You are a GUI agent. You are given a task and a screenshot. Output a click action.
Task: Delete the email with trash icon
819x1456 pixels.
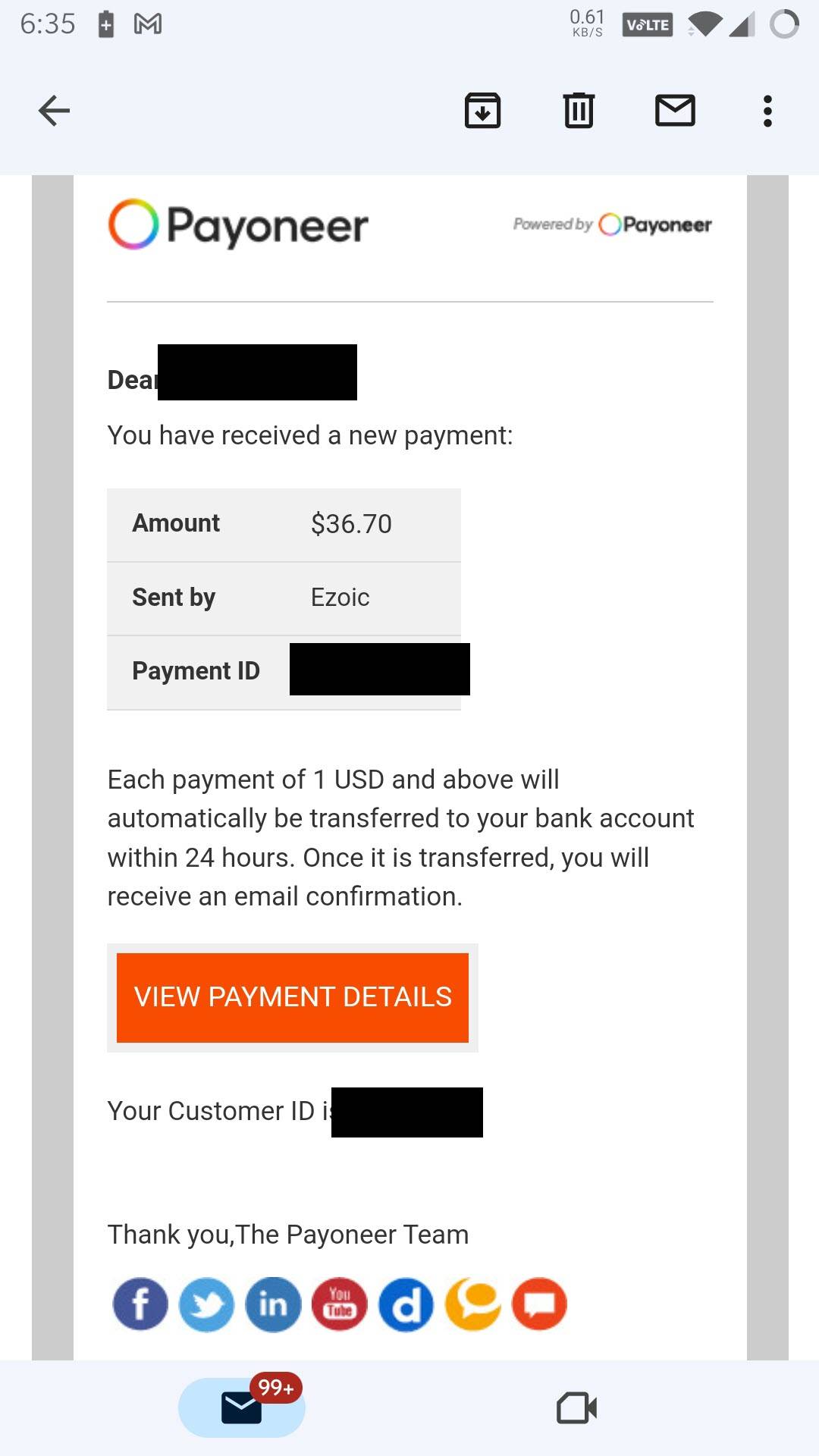pyautogui.click(x=579, y=111)
